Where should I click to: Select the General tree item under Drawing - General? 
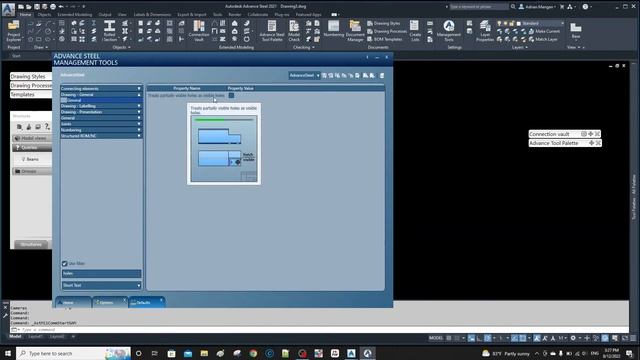[101, 100]
